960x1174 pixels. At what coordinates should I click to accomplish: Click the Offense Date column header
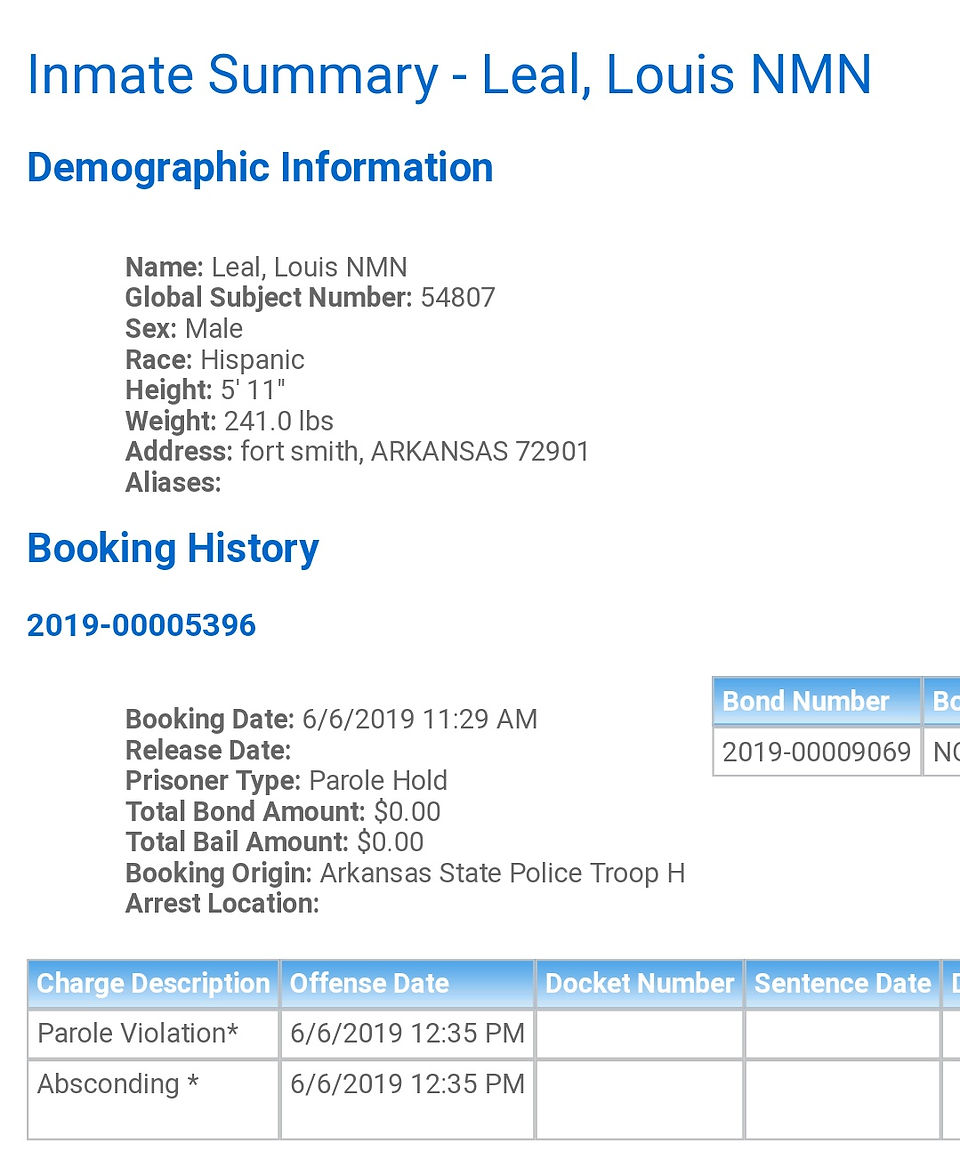[x=407, y=984]
